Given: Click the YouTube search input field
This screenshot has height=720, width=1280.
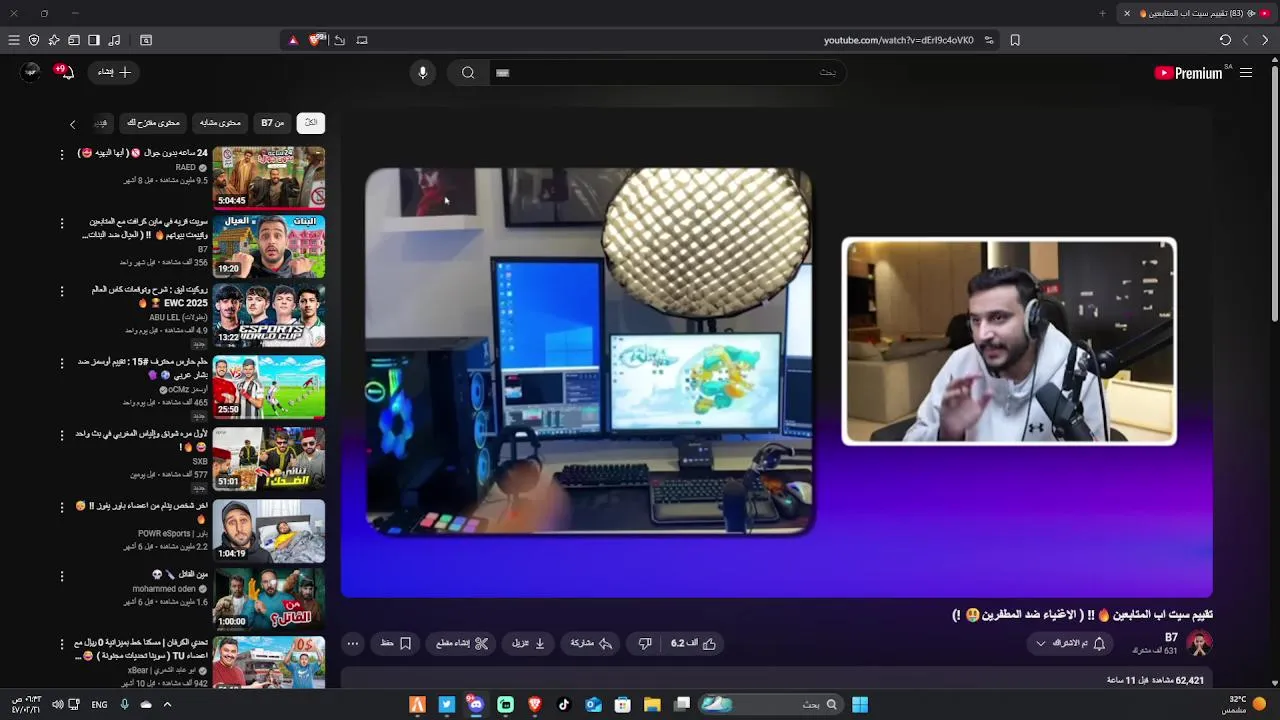Looking at the screenshot, I should [x=668, y=72].
